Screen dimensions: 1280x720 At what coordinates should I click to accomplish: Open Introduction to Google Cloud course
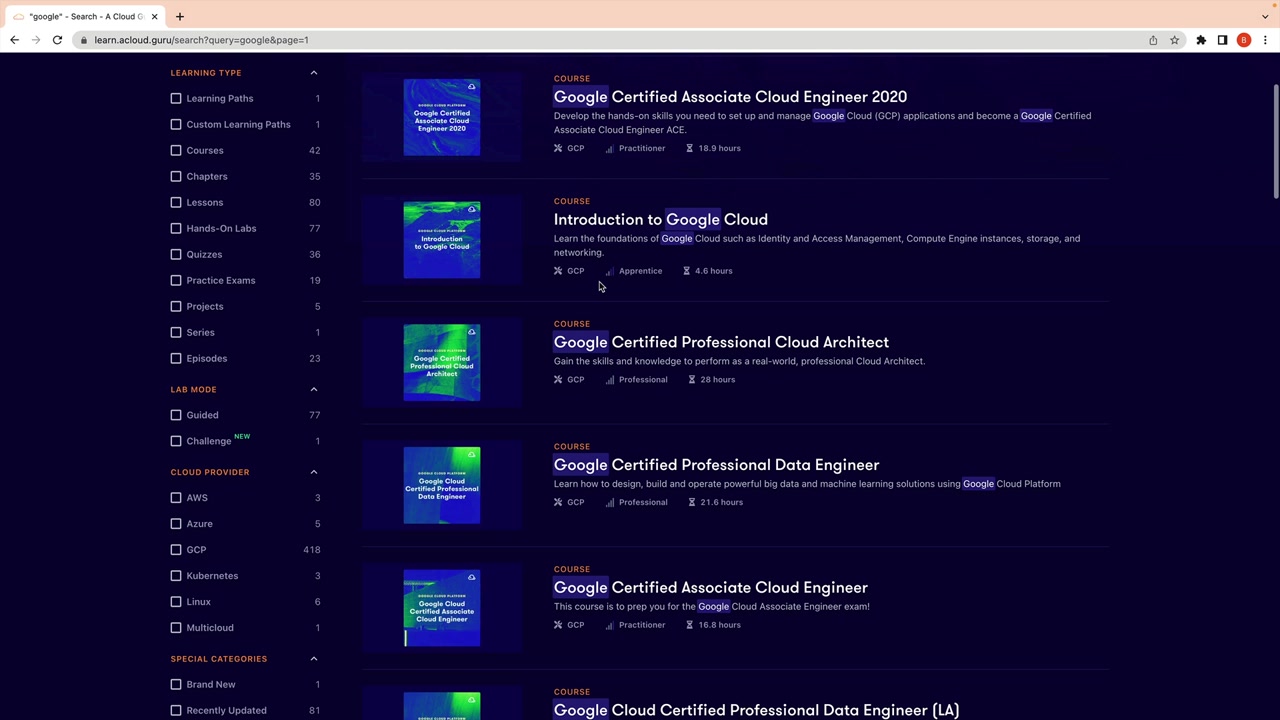[660, 220]
